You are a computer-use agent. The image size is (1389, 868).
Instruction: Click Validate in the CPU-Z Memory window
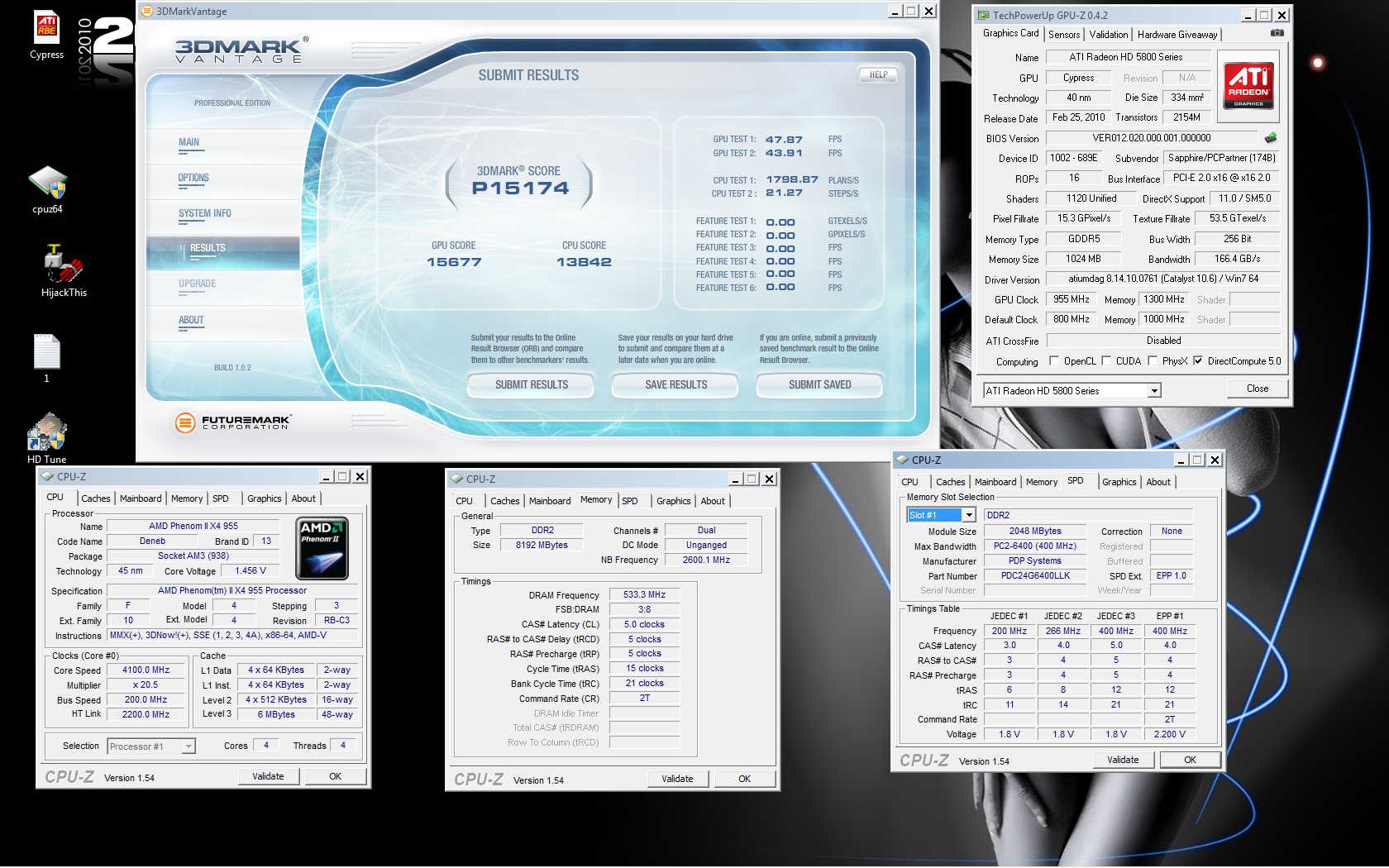(x=677, y=779)
